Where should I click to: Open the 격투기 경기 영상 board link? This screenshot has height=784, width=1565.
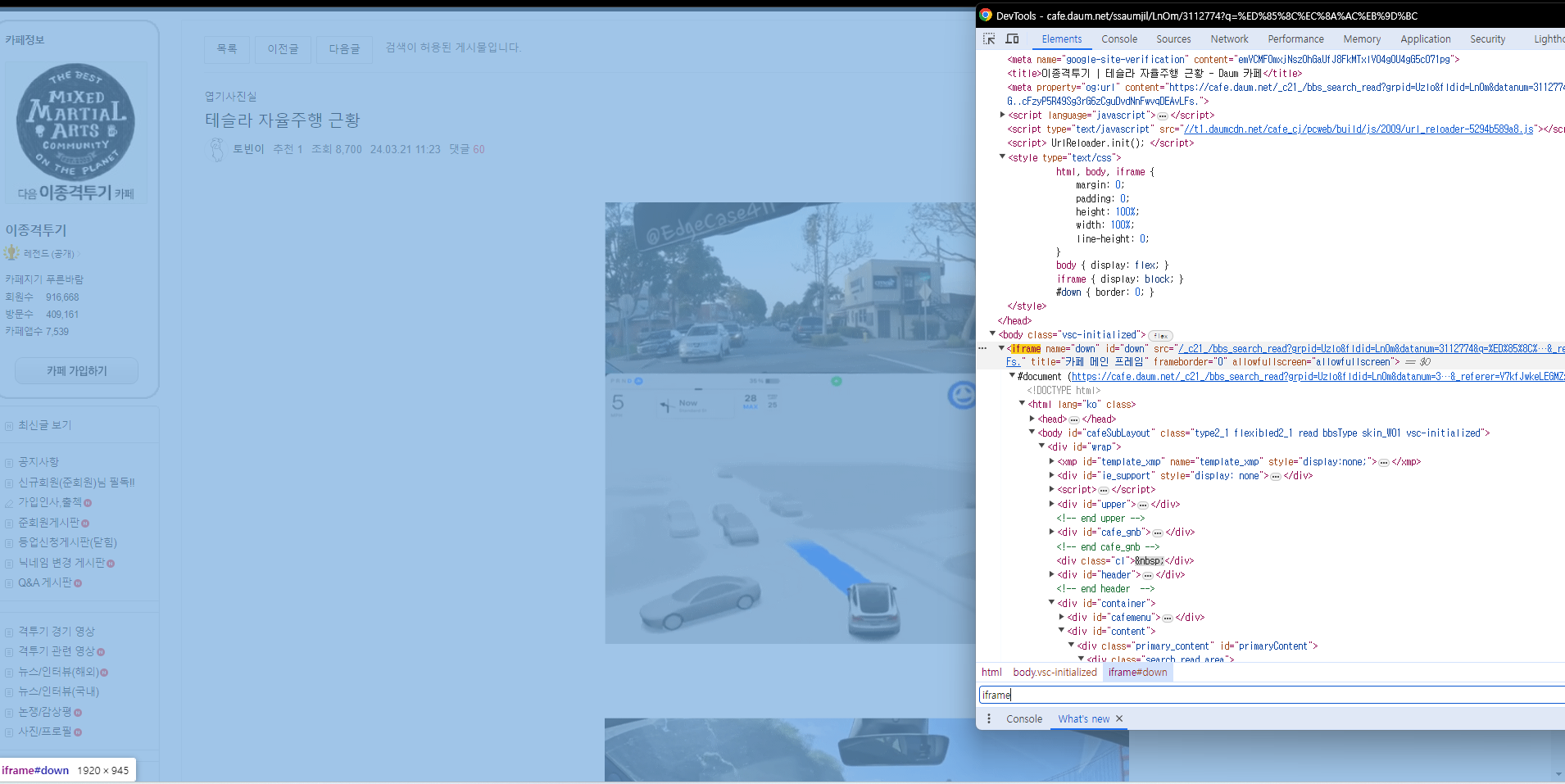(x=57, y=632)
